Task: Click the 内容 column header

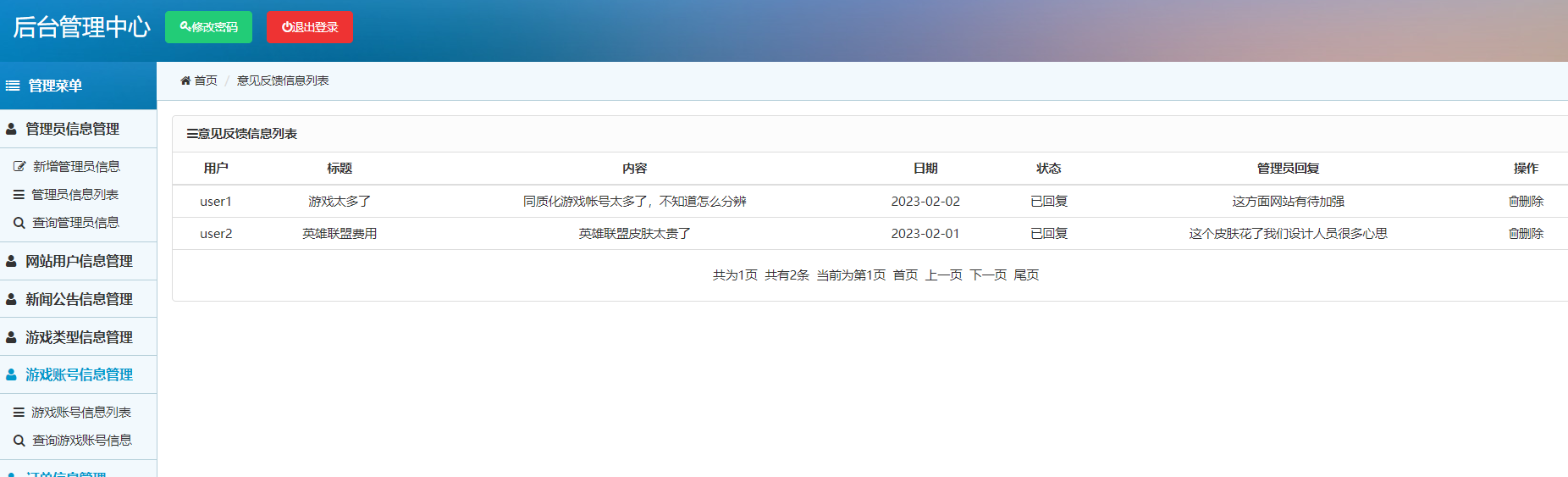Action: click(635, 169)
